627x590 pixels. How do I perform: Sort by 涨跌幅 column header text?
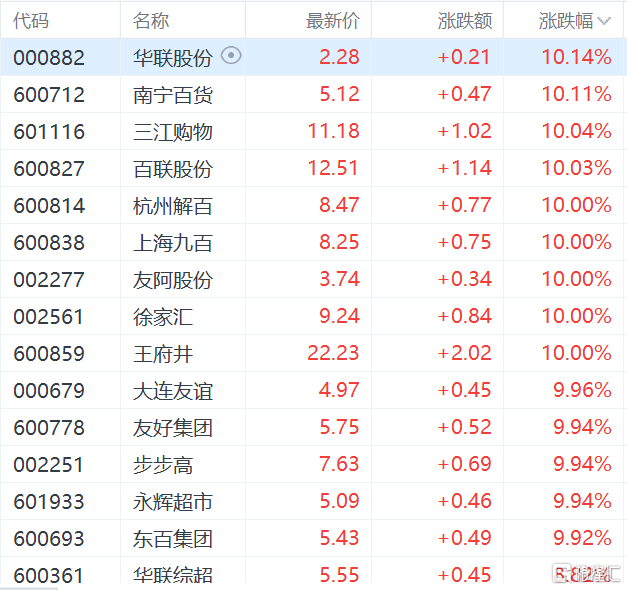click(x=566, y=21)
